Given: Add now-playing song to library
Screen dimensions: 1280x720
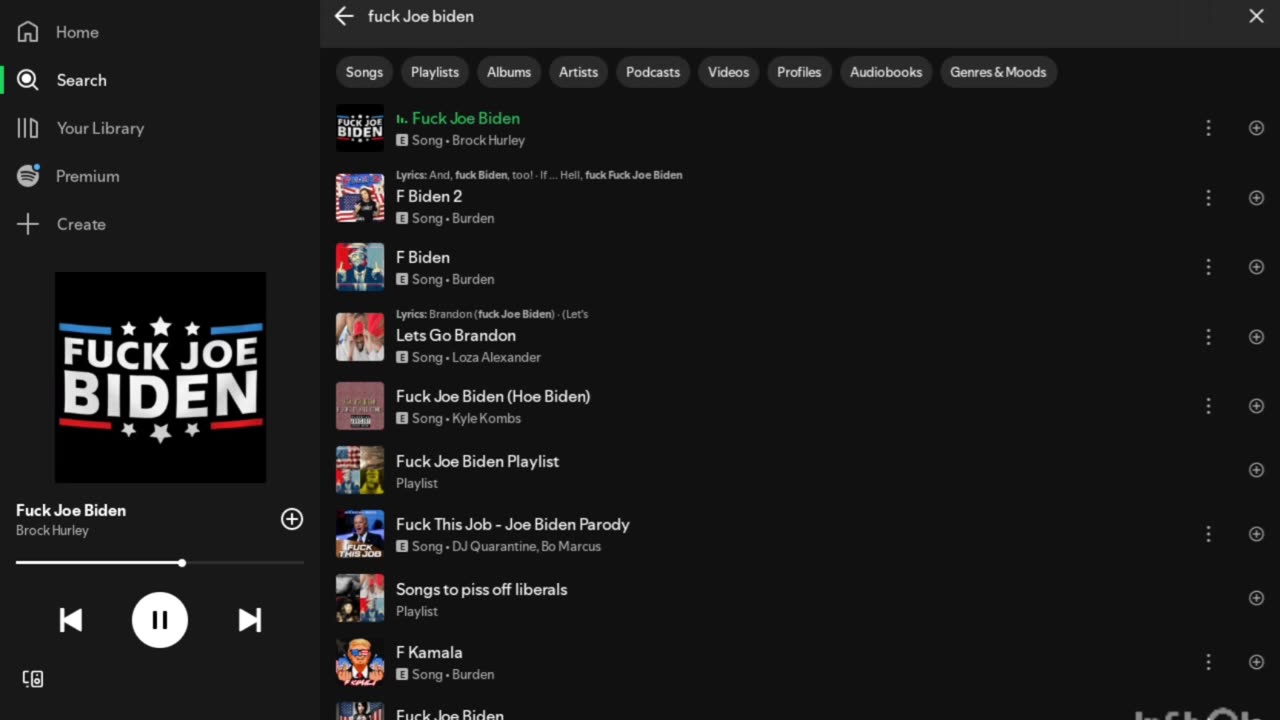Looking at the screenshot, I should [292, 519].
